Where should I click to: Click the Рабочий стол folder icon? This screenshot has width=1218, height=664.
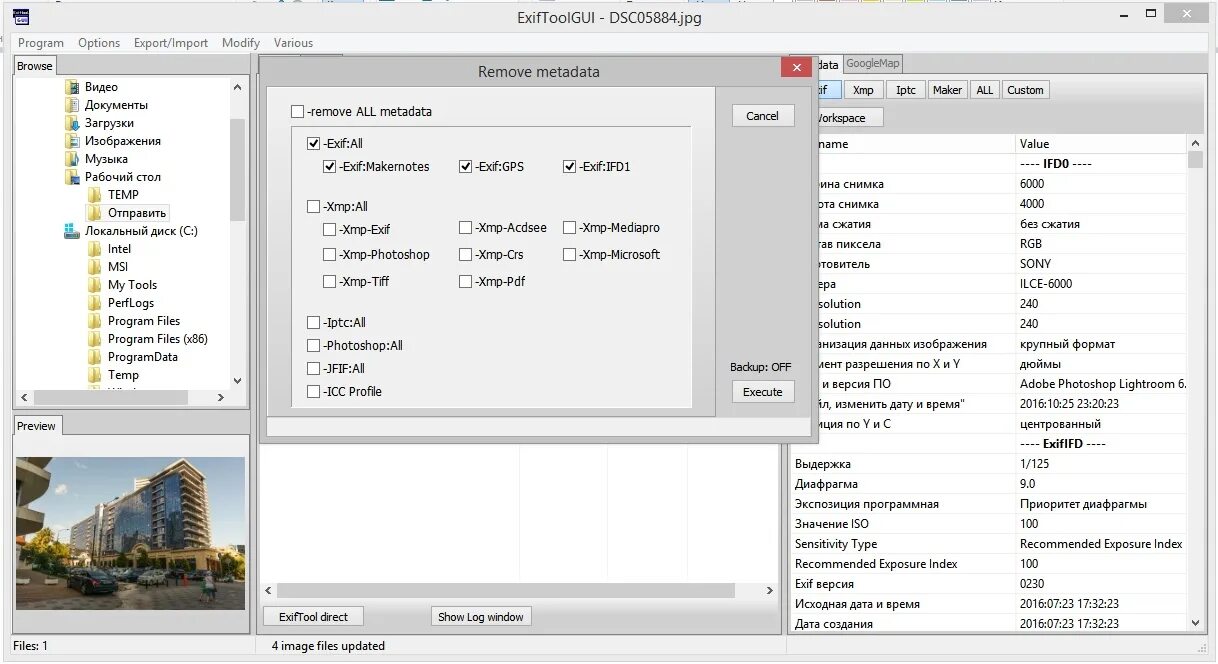[x=72, y=177]
